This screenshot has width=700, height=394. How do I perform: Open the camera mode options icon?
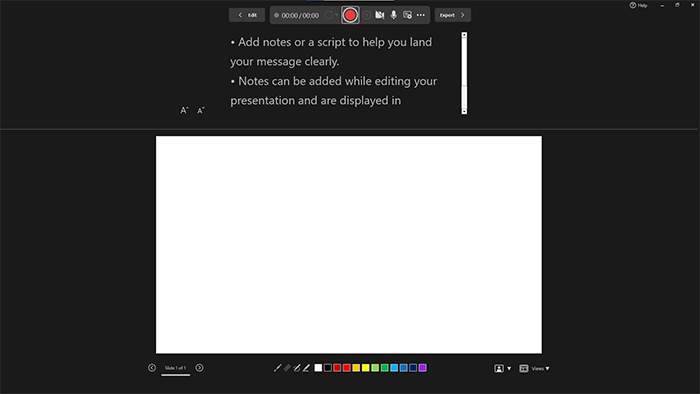click(x=407, y=15)
